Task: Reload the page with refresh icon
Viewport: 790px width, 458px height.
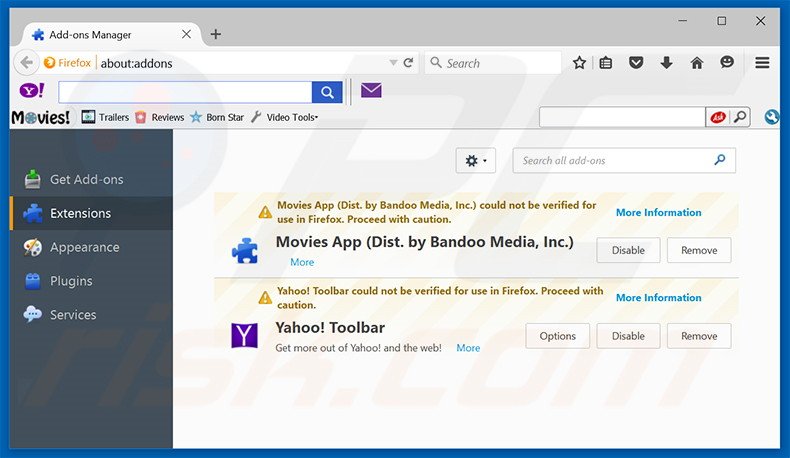Action: (409, 63)
